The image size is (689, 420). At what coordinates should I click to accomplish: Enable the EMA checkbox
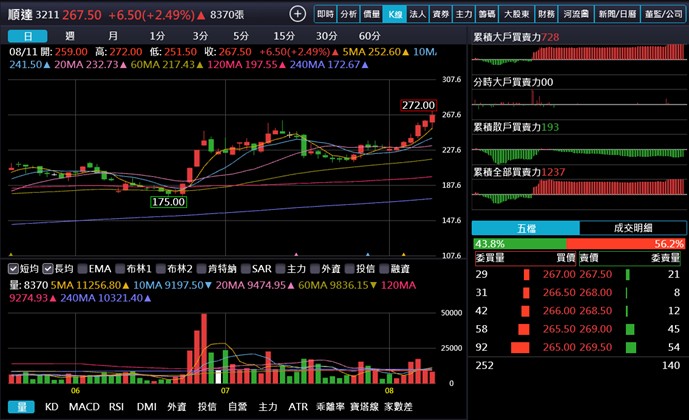[x=83, y=268]
